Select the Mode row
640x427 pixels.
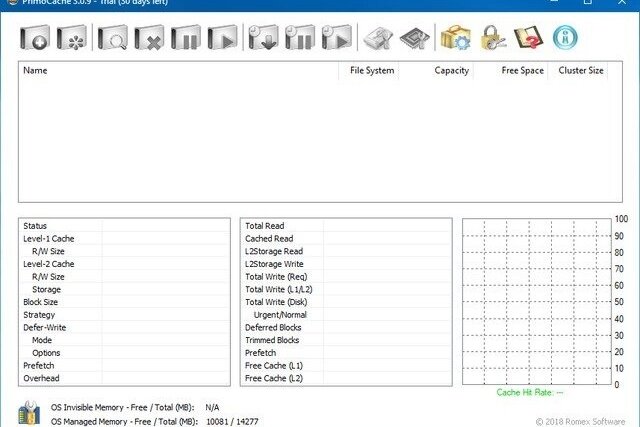124,340
